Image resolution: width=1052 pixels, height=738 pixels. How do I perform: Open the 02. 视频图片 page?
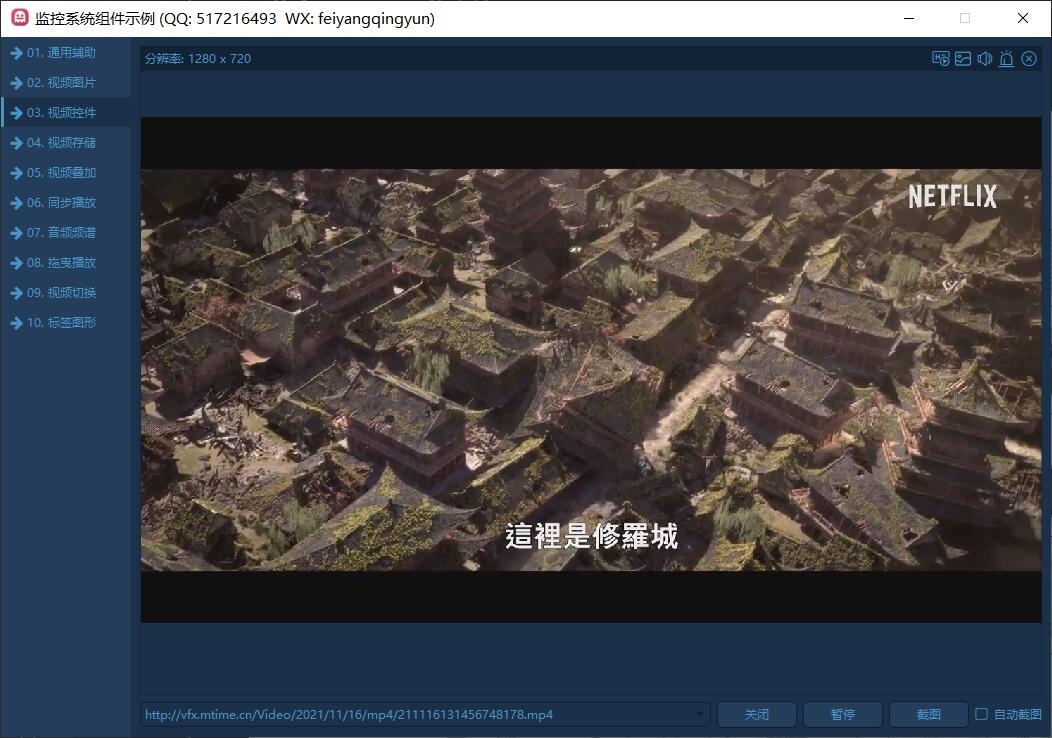pos(61,83)
